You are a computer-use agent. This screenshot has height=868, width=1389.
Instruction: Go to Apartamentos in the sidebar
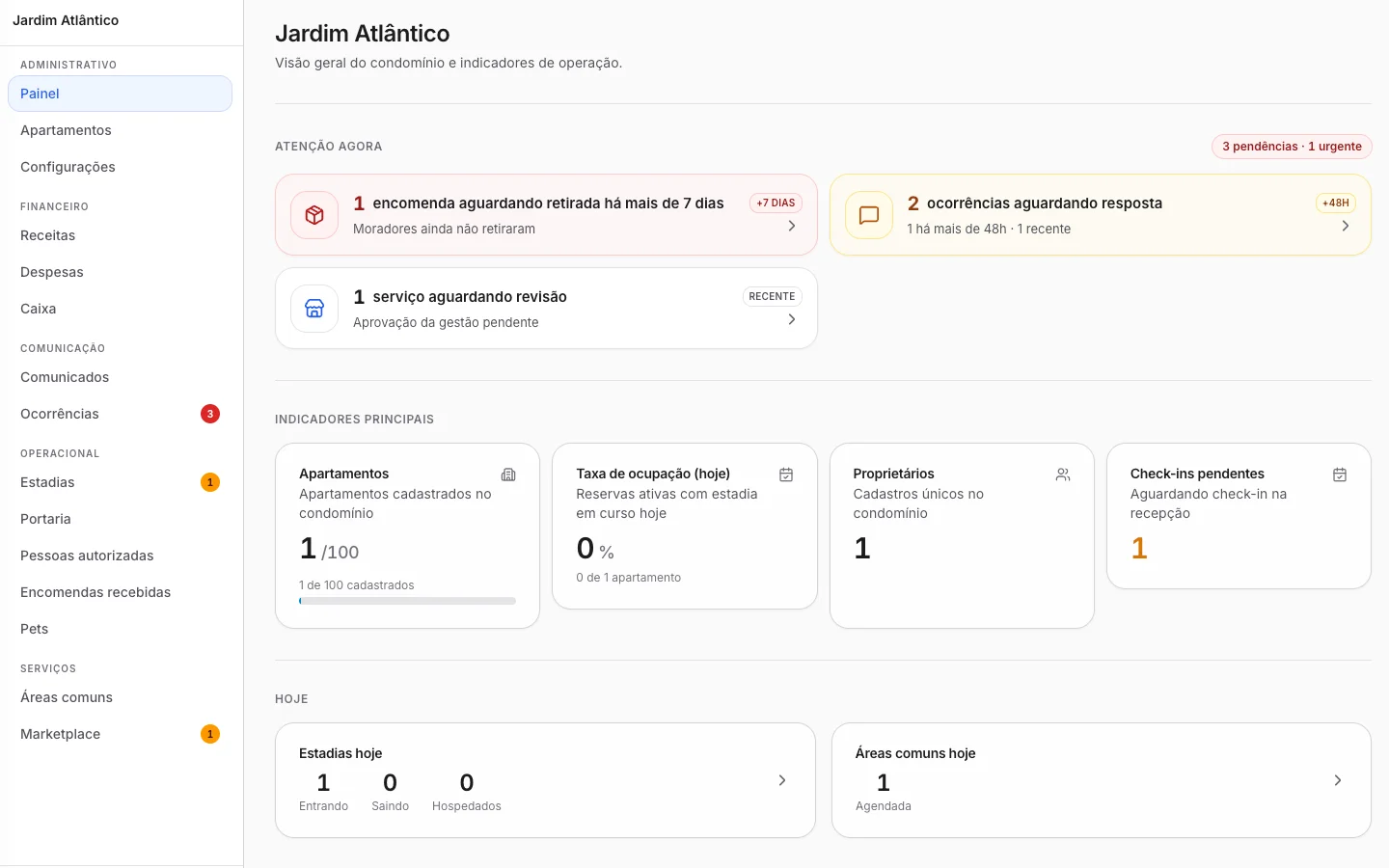120,130
